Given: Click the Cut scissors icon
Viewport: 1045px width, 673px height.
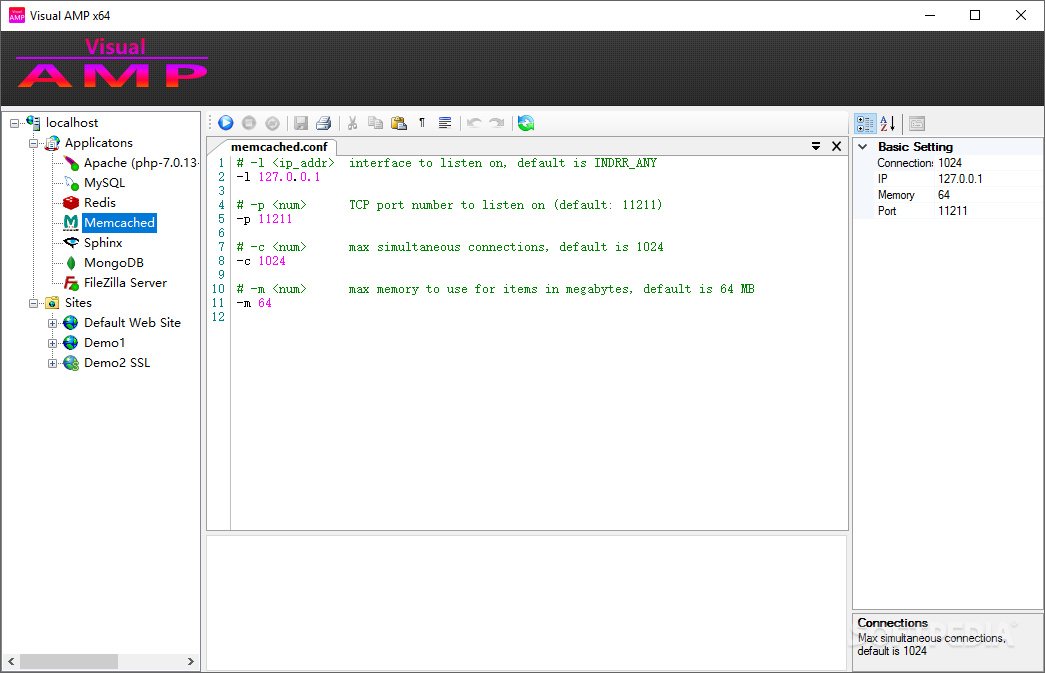Looking at the screenshot, I should pos(353,123).
